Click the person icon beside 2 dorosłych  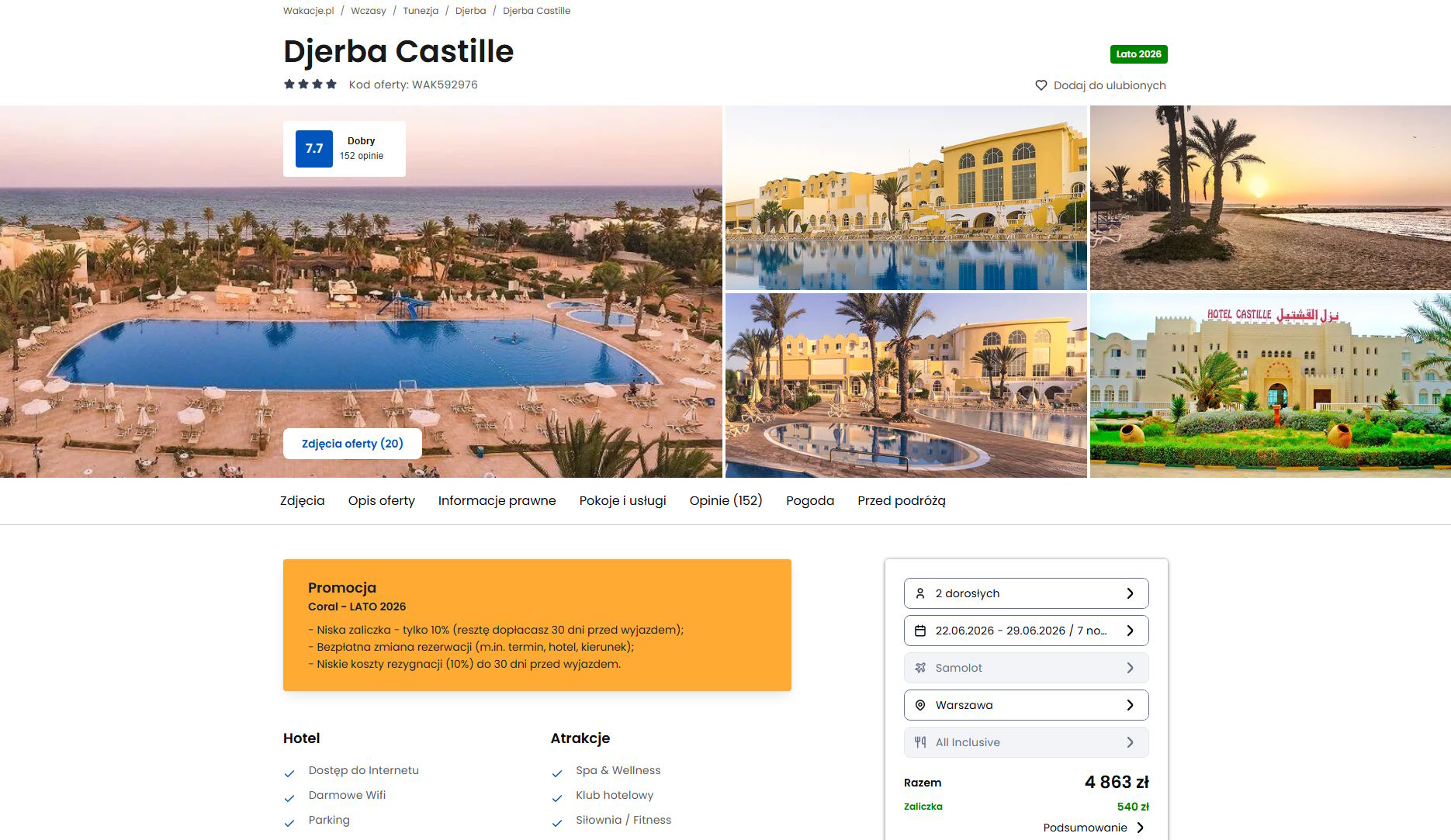920,593
